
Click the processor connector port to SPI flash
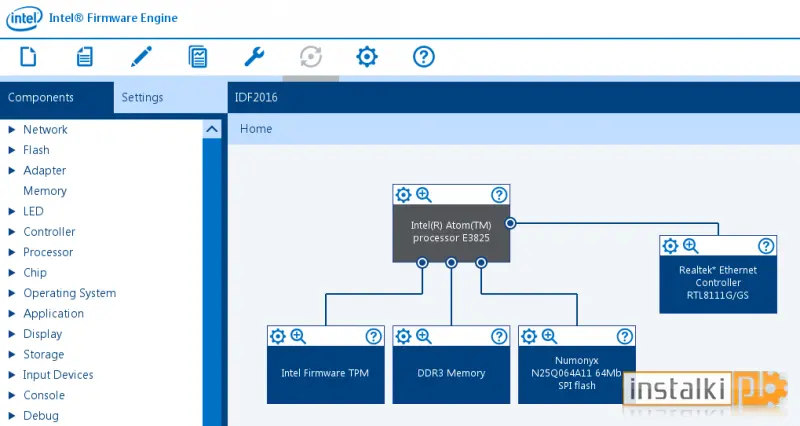tap(481, 263)
